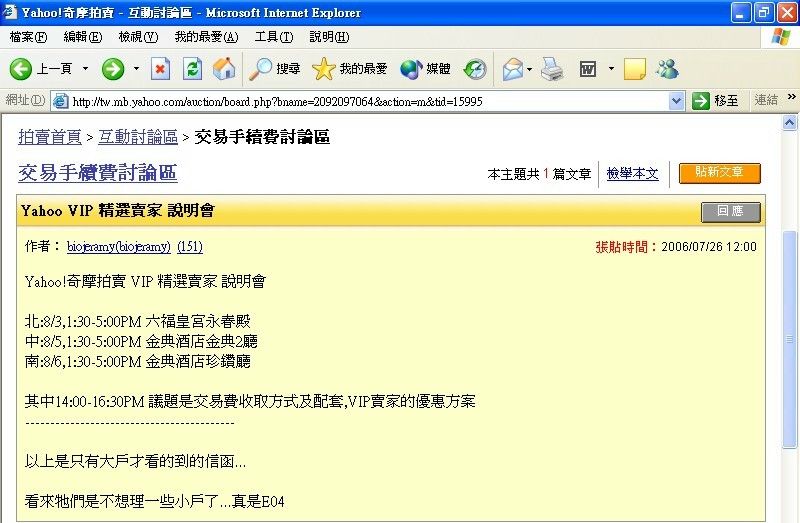The width and height of the screenshot is (800, 523).
Task: Open author biojeramy profile link
Action: (x=118, y=247)
